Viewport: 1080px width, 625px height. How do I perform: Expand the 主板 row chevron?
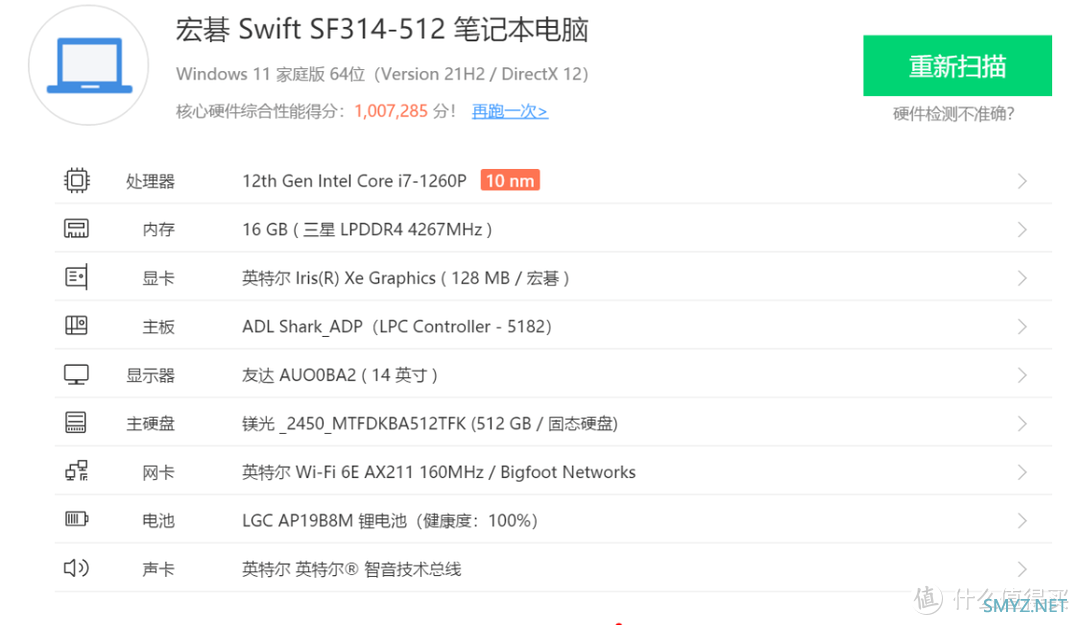click(1022, 327)
